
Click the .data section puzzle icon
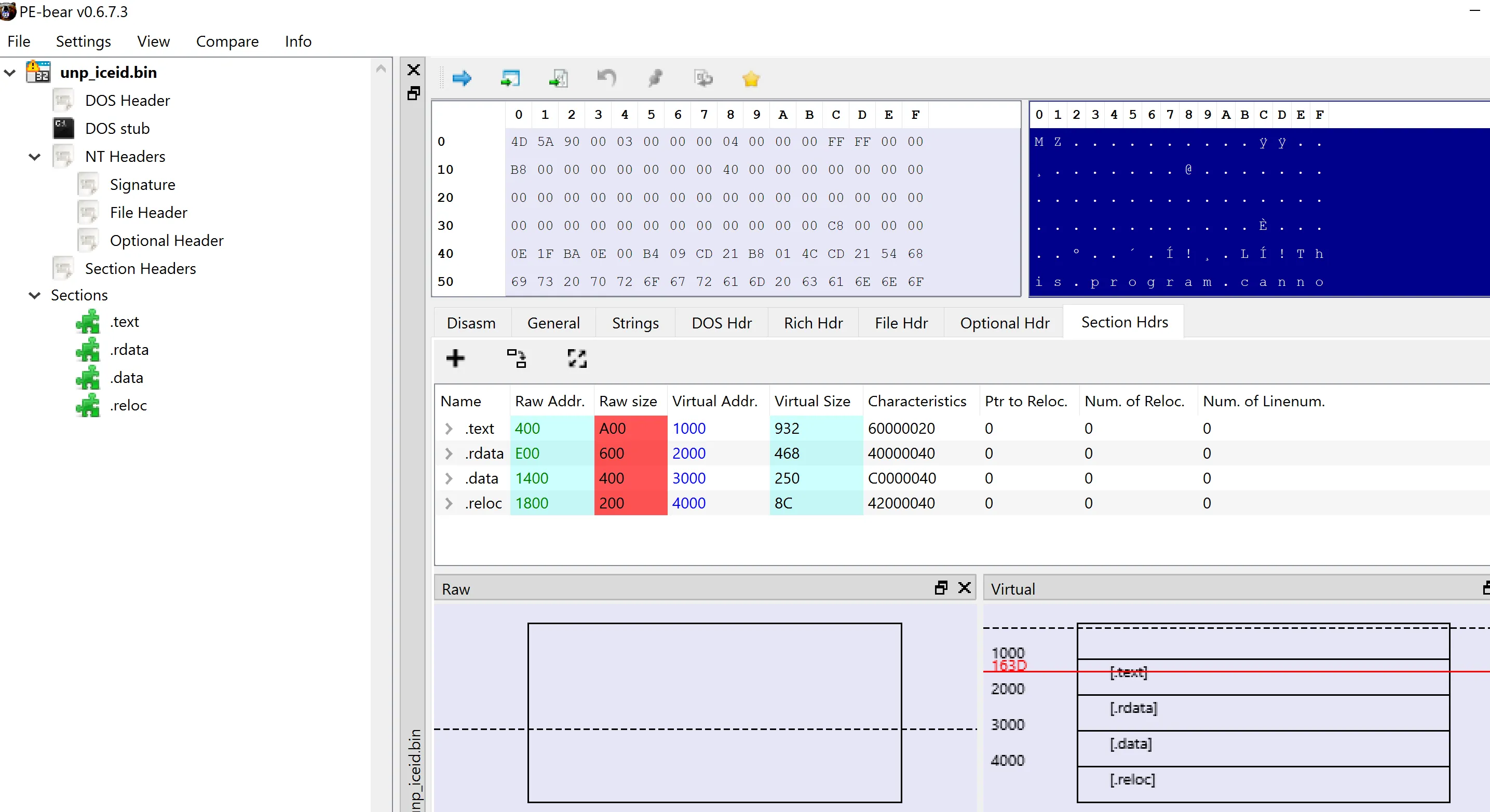pyautogui.click(x=88, y=377)
